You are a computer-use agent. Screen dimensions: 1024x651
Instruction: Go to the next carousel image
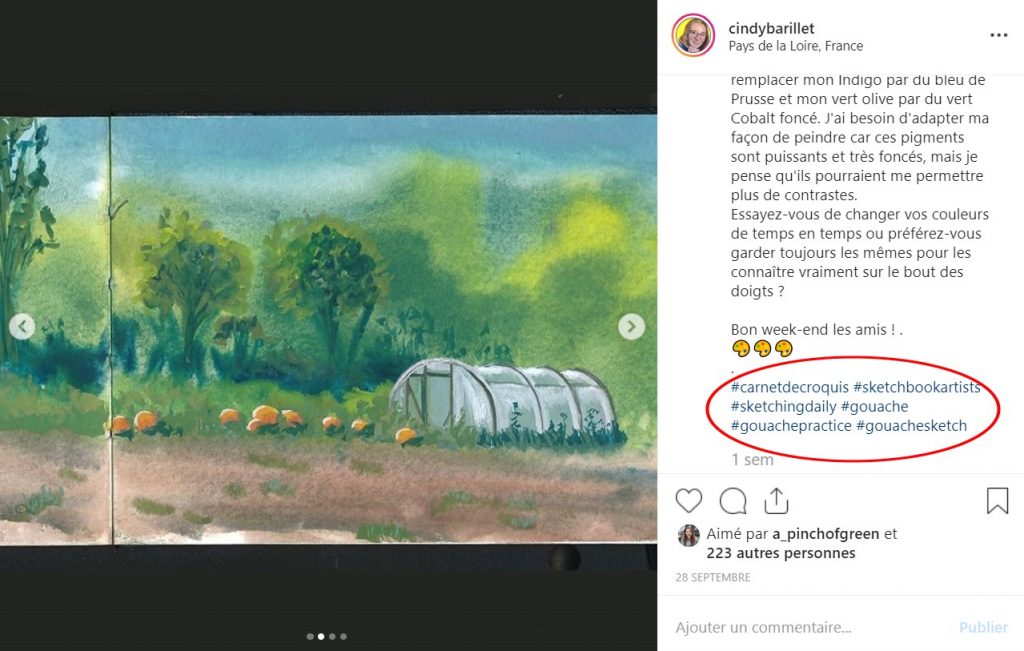pos(631,327)
